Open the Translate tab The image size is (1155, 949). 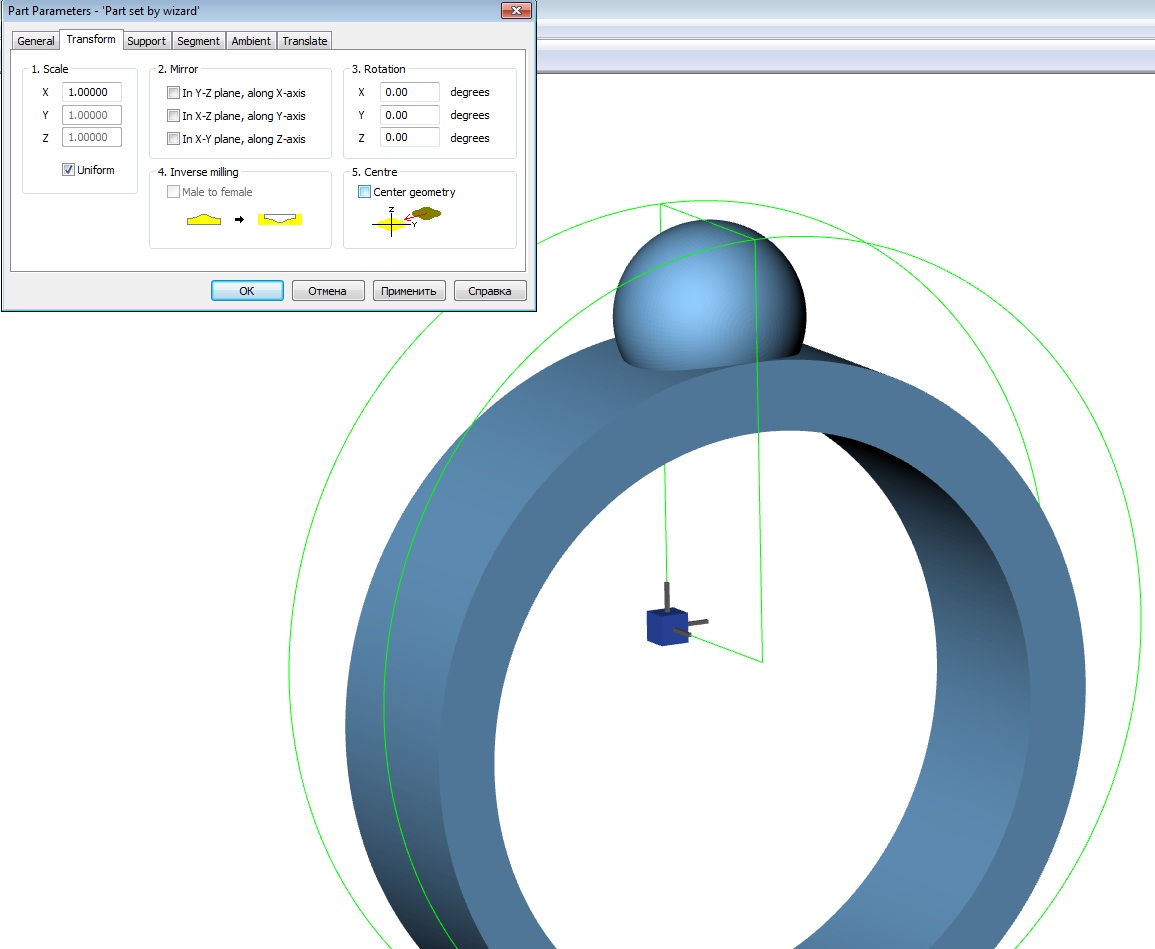304,41
